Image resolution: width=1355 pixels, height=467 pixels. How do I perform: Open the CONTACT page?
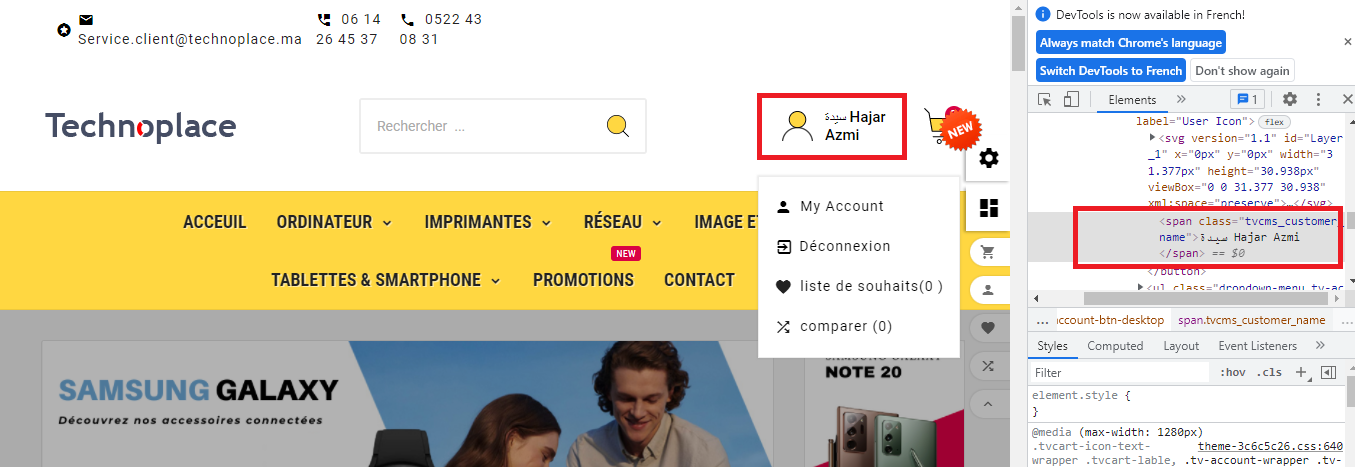point(699,280)
